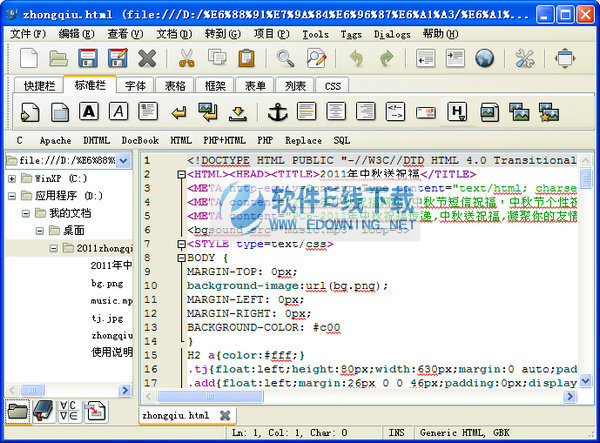Toggle fullscreen view icon

[x=565, y=59]
